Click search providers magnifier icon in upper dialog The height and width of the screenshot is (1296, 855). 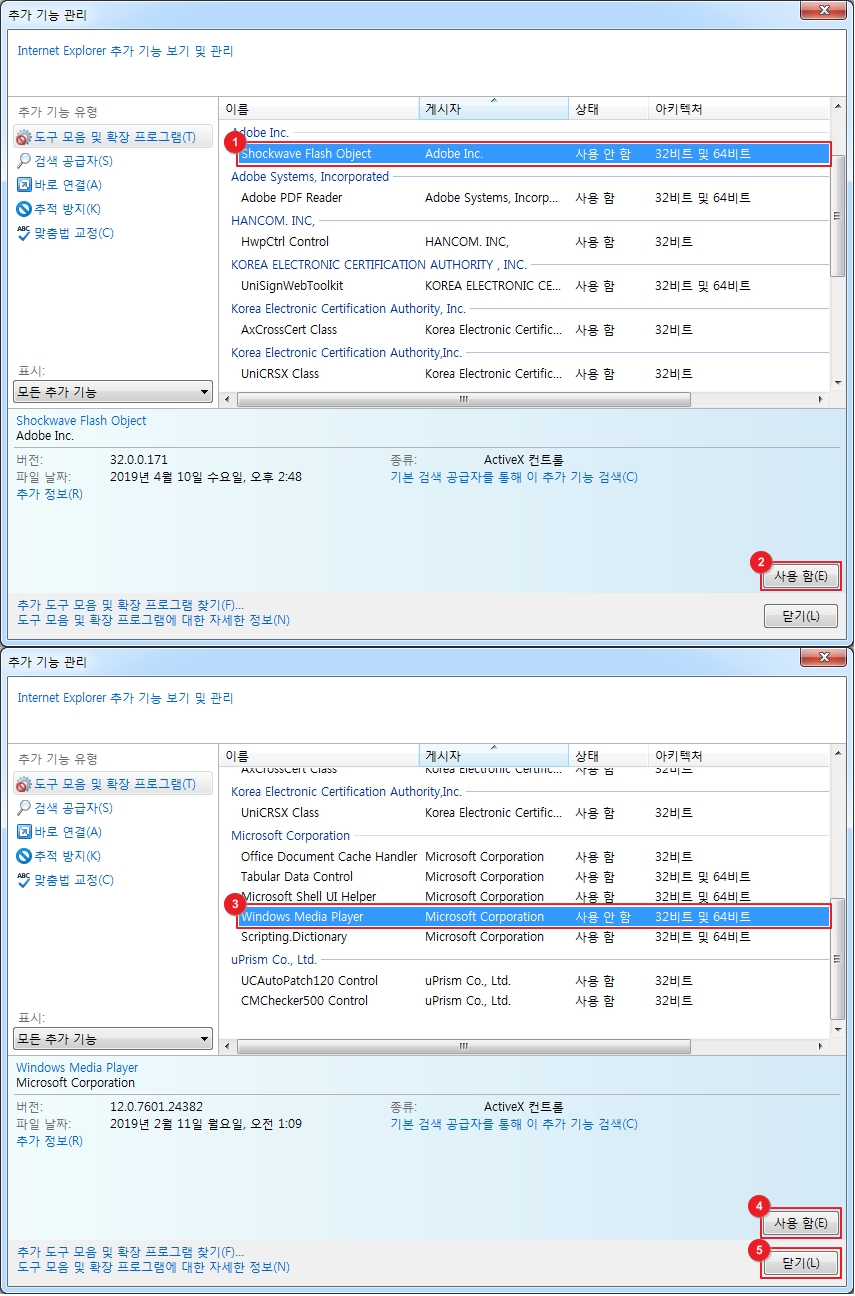click(x=25, y=161)
